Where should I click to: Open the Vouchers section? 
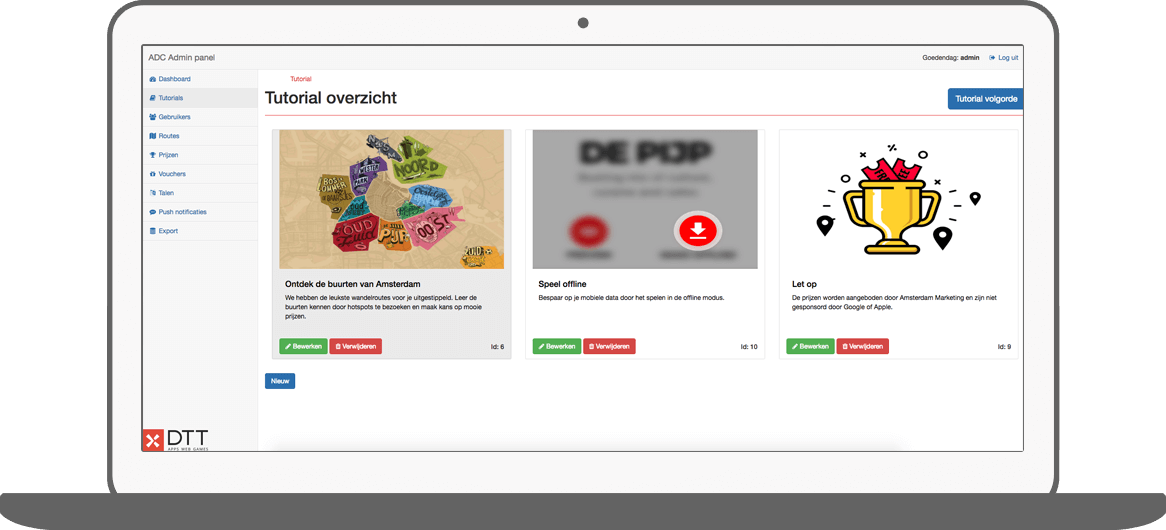click(x=200, y=174)
